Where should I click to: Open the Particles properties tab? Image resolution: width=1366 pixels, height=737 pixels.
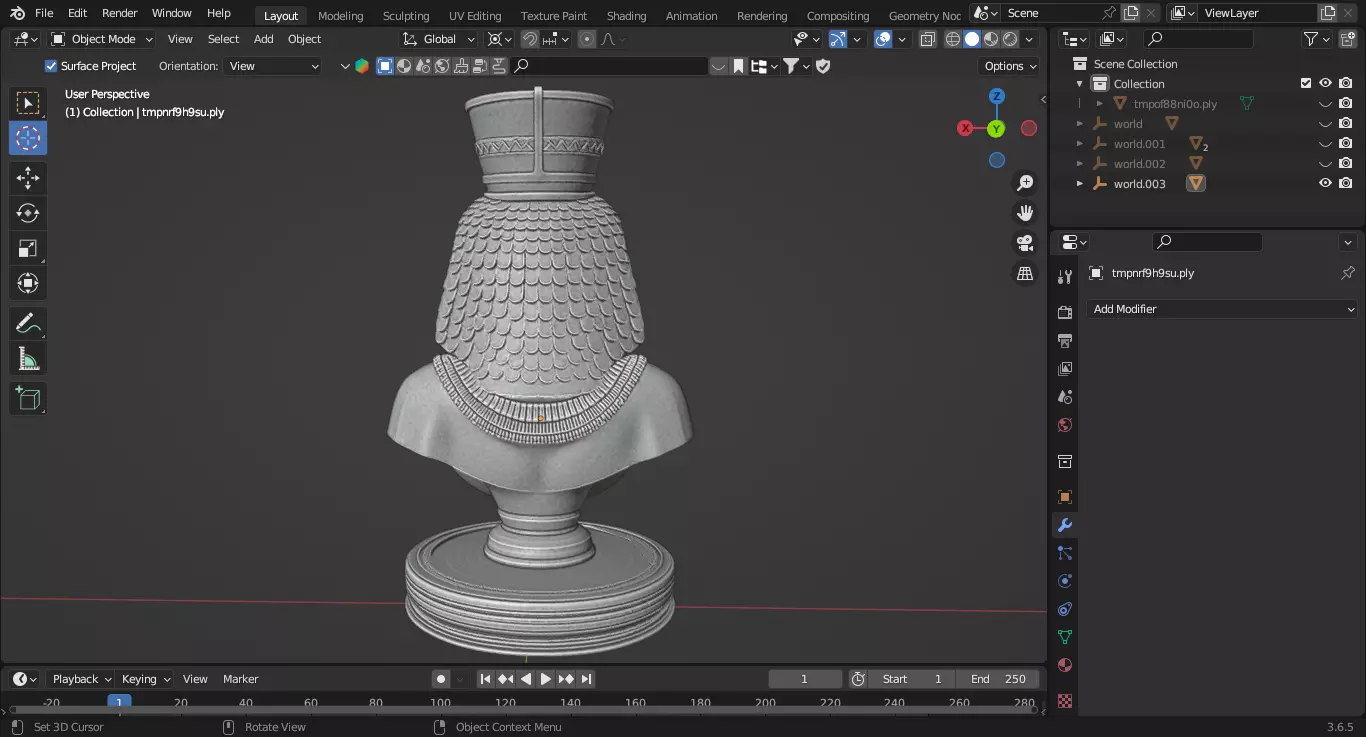1065,553
